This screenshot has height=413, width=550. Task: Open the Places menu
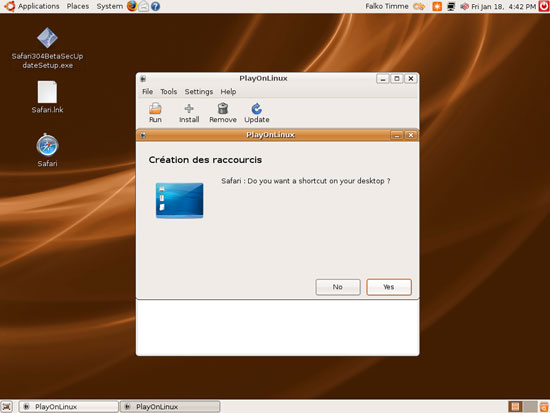point(78,6)
